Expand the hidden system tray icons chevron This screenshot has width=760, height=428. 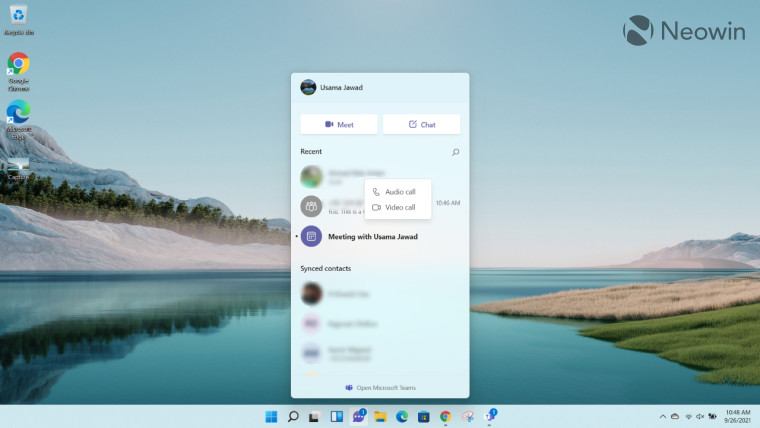pos(663,416)
